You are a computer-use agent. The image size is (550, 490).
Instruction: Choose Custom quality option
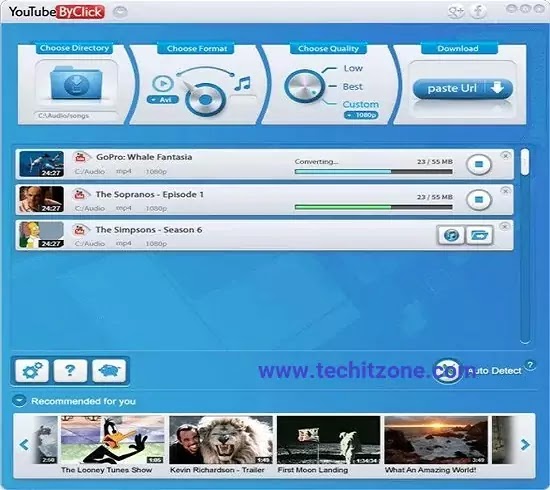361,104
